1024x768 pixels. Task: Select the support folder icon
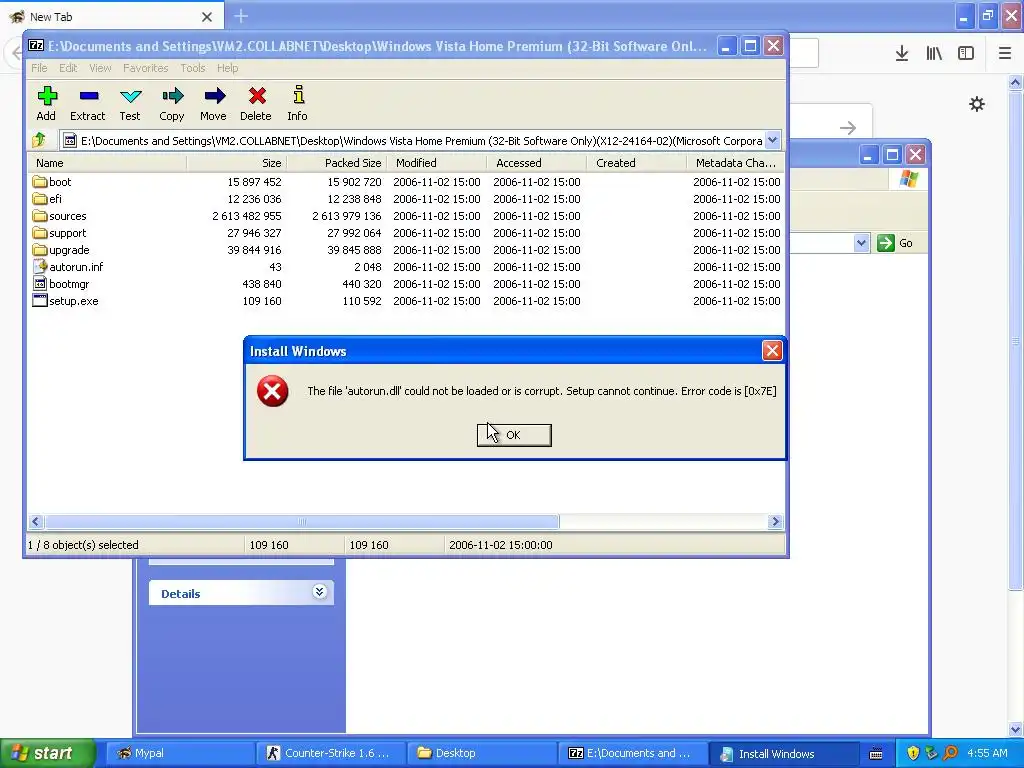click(x=40, y=232)
